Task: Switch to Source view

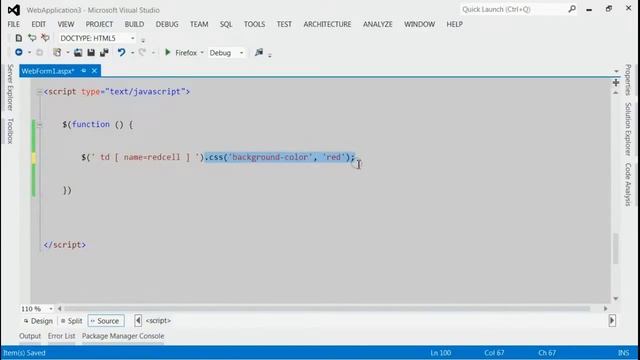Action: click(x=106, y=321)
